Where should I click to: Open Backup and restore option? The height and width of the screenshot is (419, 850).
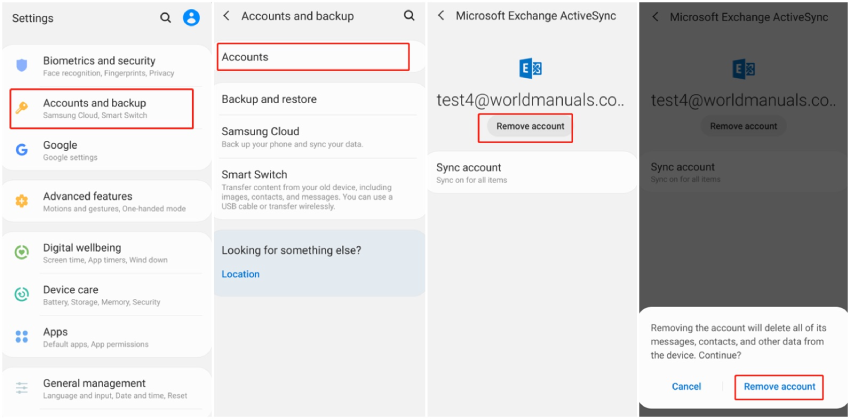click(x=269, y=99)
